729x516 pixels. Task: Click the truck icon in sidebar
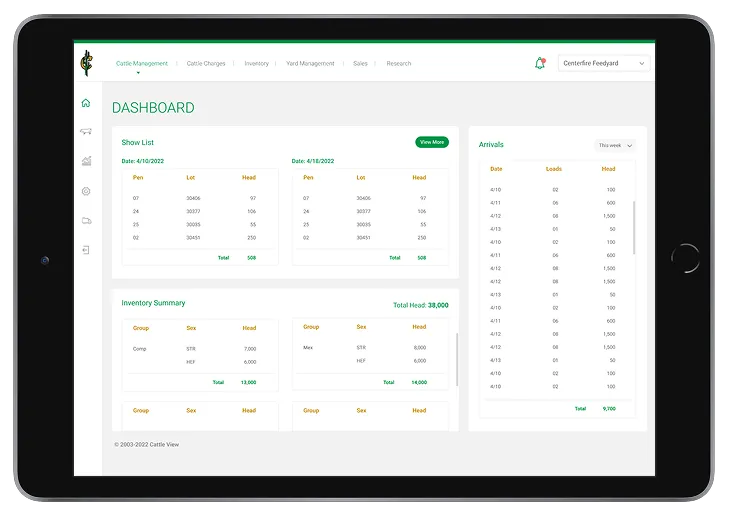click(86, 220)
